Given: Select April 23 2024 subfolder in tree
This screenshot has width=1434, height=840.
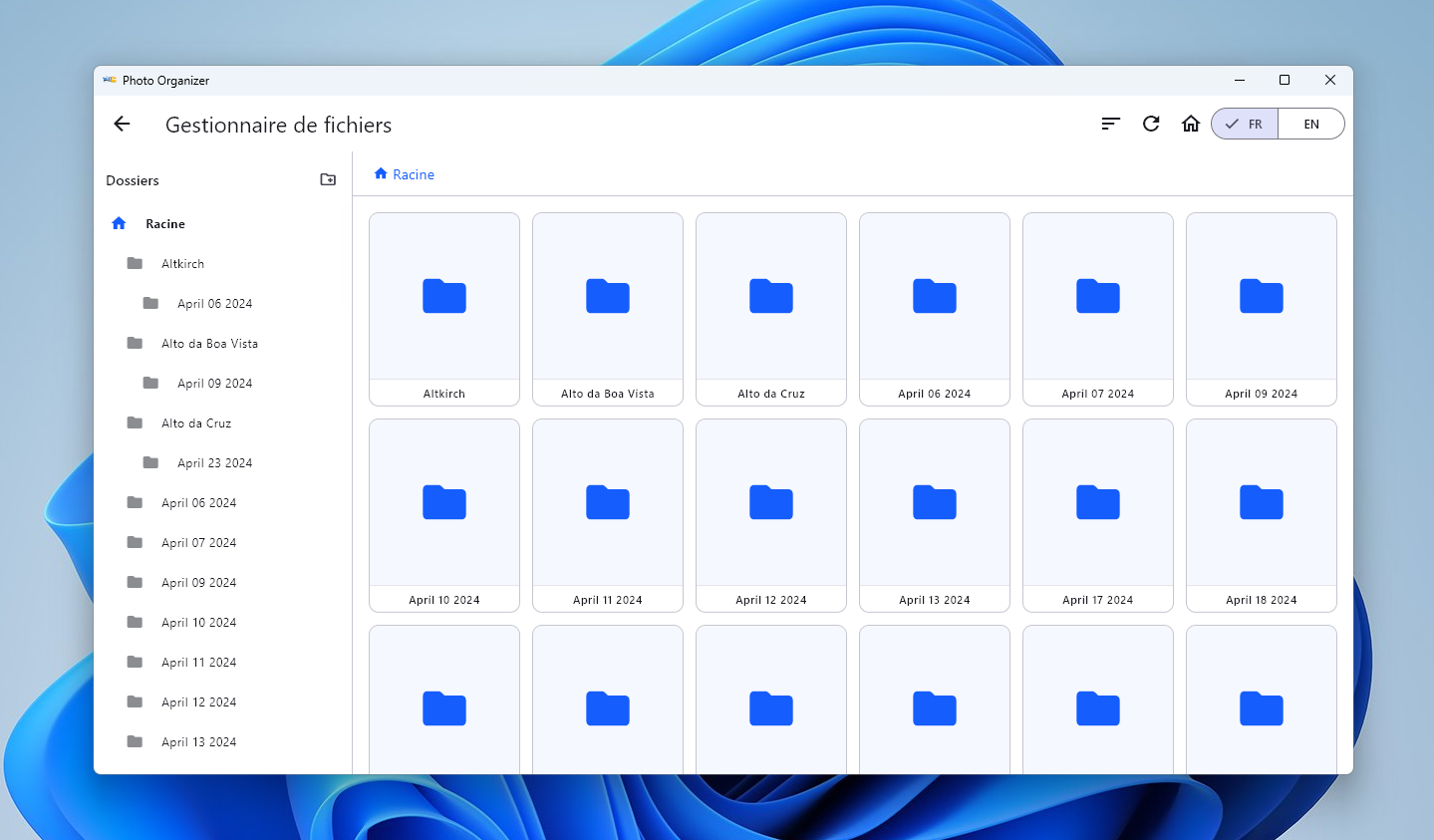Looking at the screenshot, I should pyautogui.click(x=214, y=463).
